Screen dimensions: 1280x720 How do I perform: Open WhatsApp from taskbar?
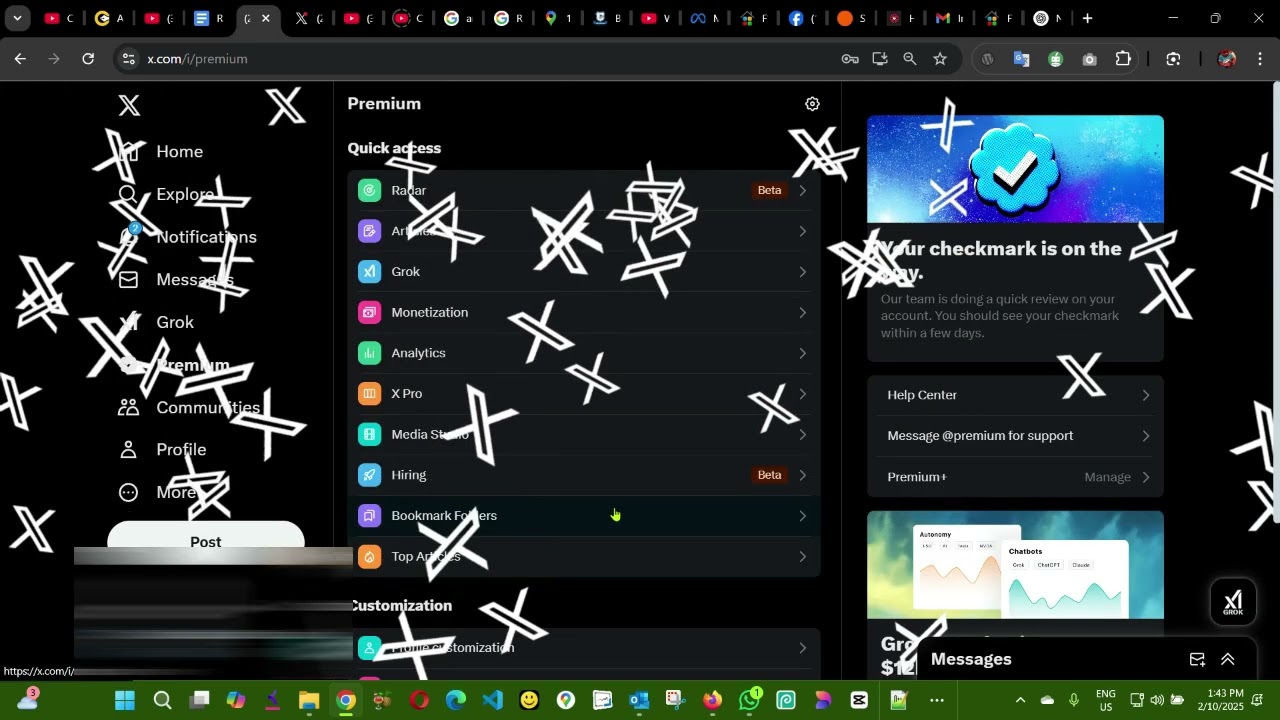pos(750,700)
